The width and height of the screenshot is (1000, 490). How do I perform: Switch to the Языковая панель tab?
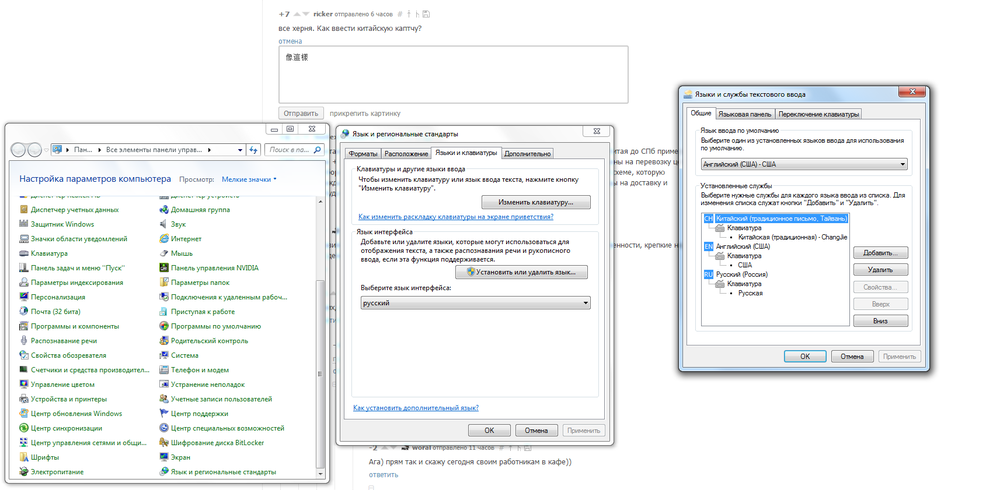pos(744,114)
